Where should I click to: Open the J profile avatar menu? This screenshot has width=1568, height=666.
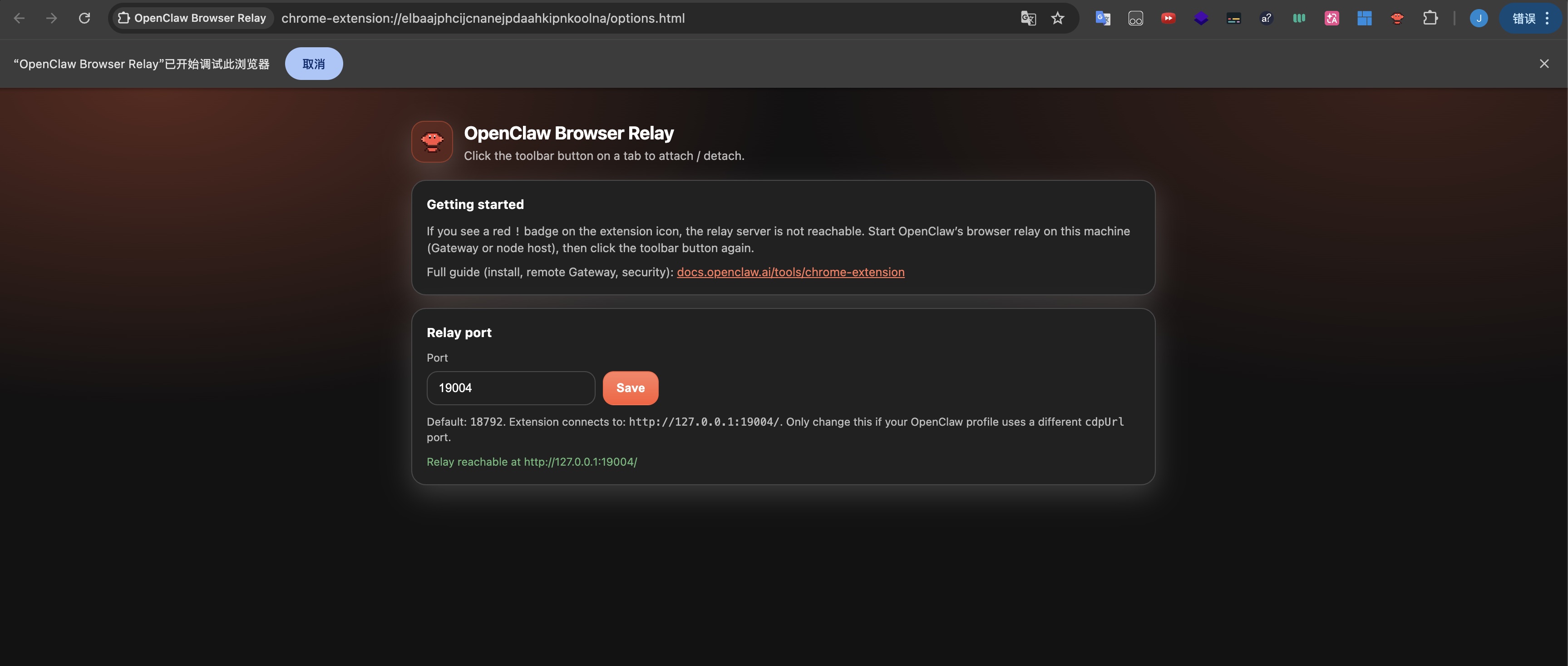(x=1479, y=18)
